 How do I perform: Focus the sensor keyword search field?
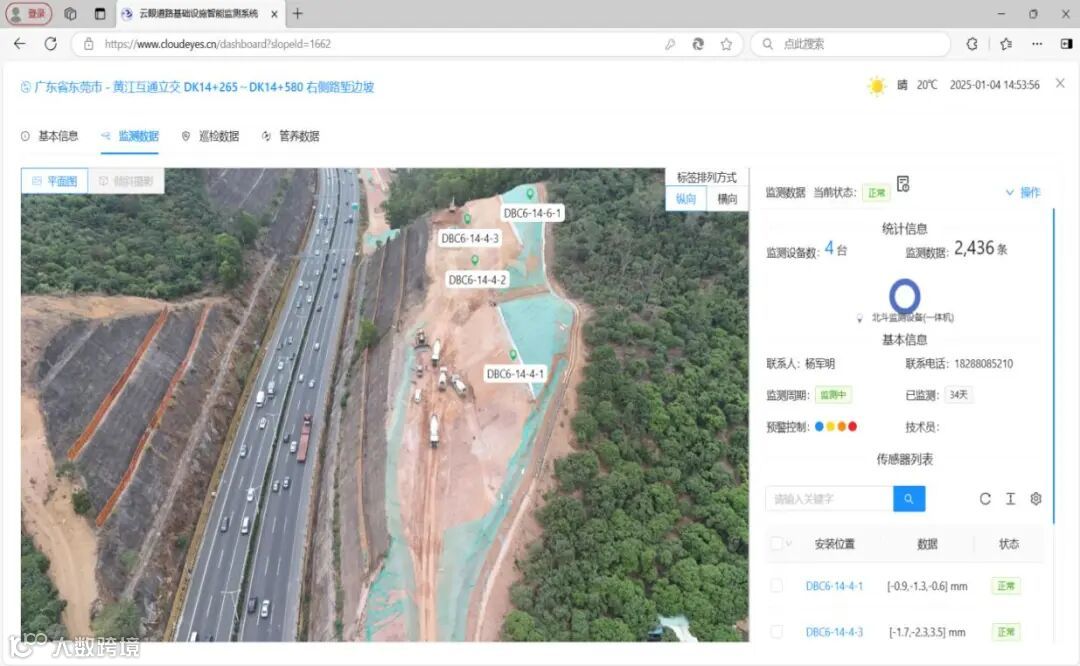pyautogui.click(x=829, y=499)
